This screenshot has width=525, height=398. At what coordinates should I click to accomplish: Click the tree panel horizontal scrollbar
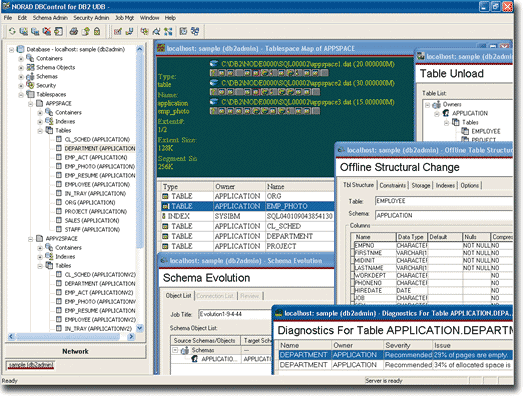(71, 336)
